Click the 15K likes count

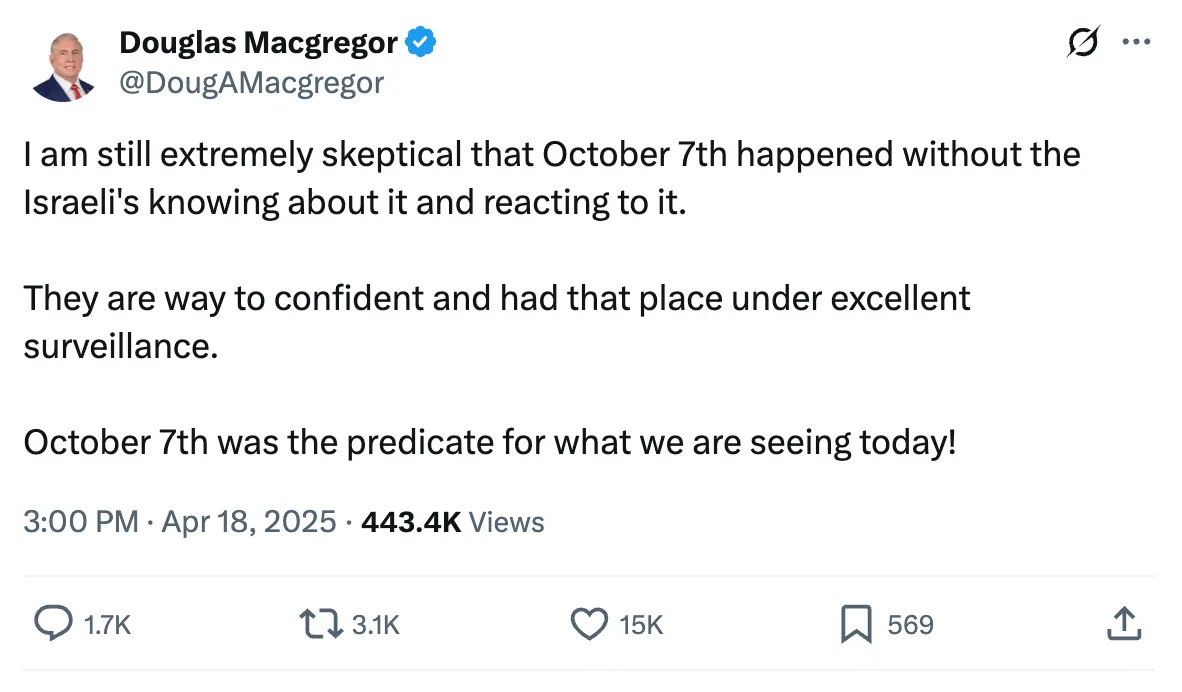point(641,625)
